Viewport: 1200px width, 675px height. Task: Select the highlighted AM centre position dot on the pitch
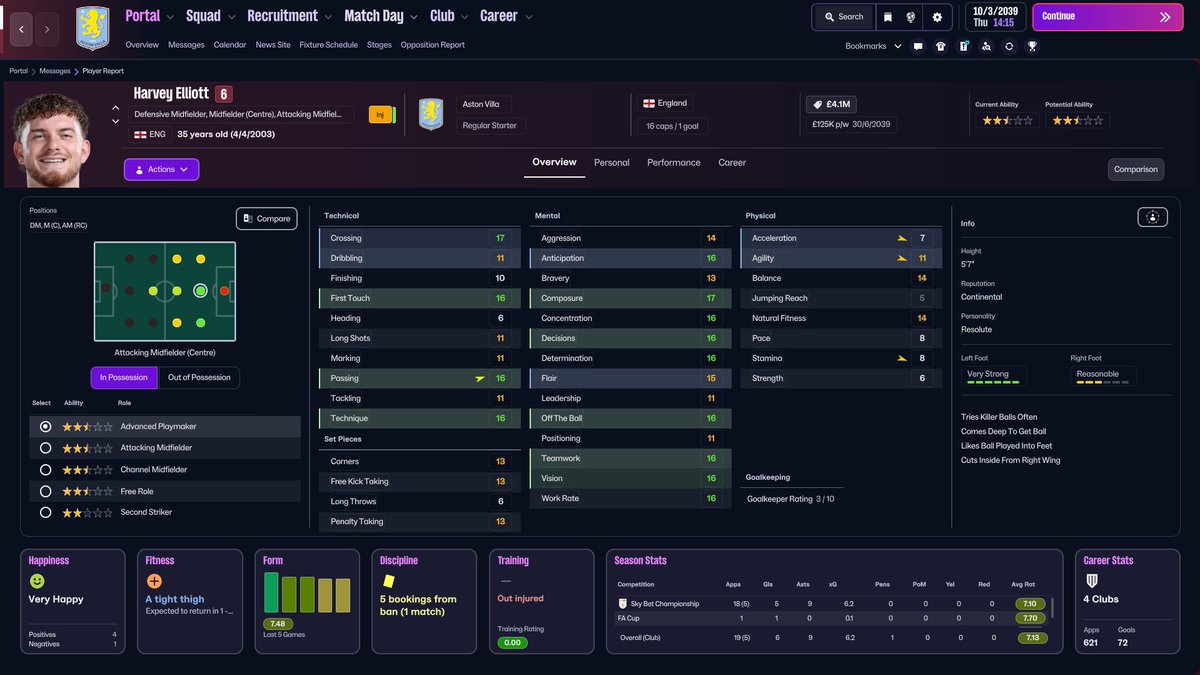200,291
